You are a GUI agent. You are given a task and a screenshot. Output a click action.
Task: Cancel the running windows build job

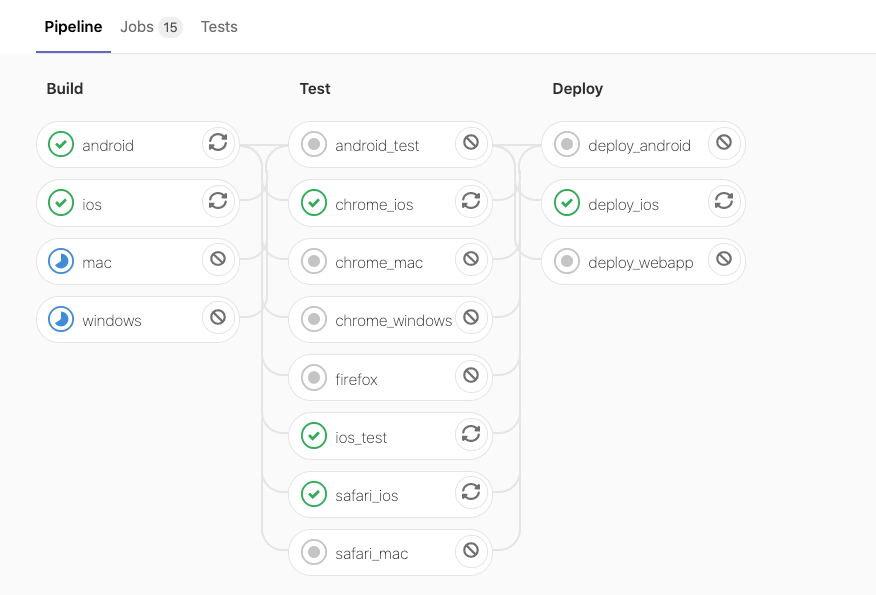point(218,319)
